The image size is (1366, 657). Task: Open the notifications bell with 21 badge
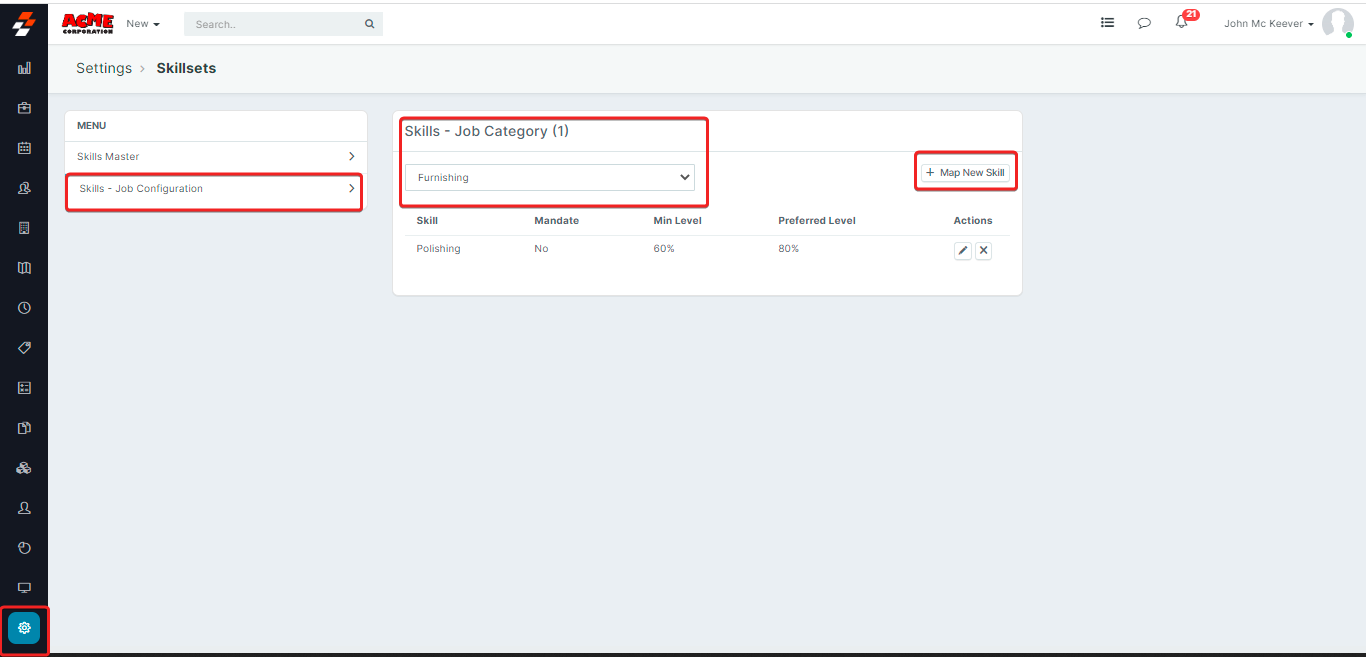pyautogui.click(x=1183, y=21)
